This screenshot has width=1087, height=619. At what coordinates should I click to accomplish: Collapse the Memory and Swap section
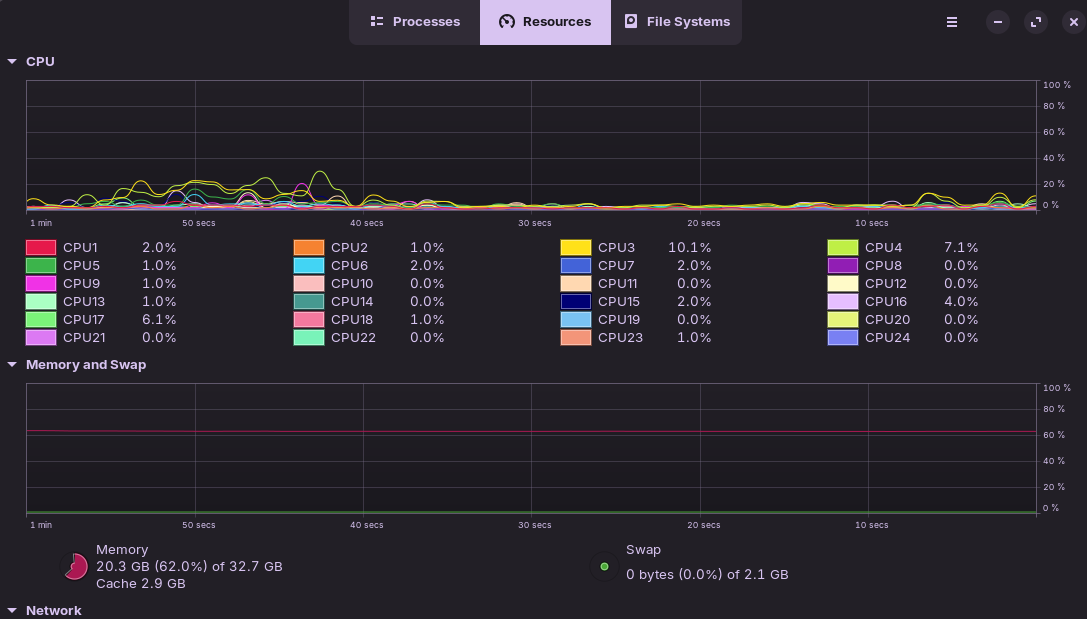coord(12,365)
